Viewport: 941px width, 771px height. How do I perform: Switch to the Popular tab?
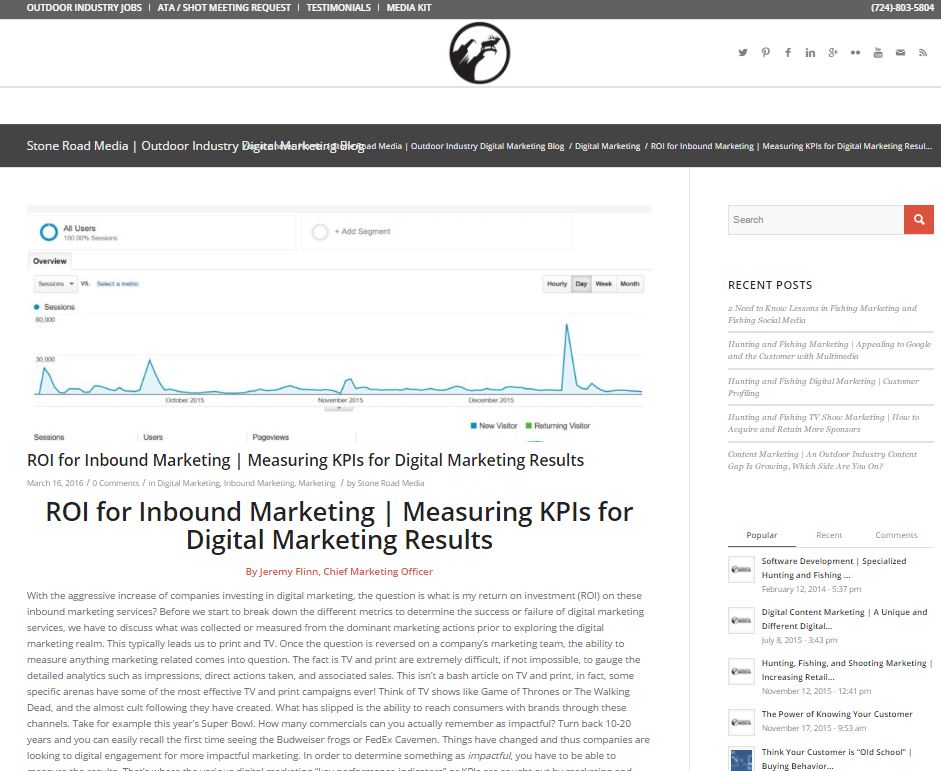[762, 535]
